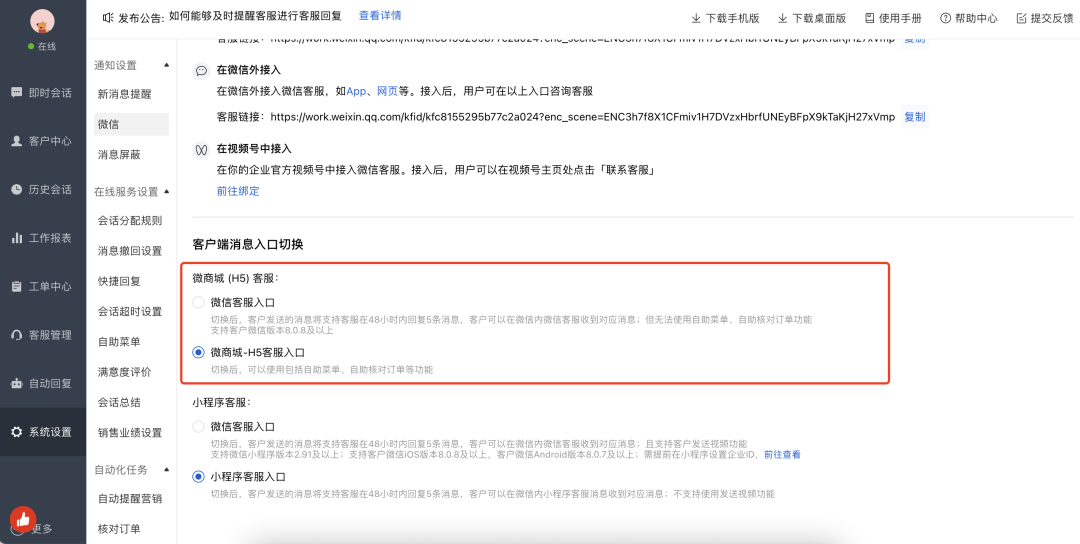Click the 客服管理 headset icon
The image size is (1080, 544).
click(x=17, y=335)
